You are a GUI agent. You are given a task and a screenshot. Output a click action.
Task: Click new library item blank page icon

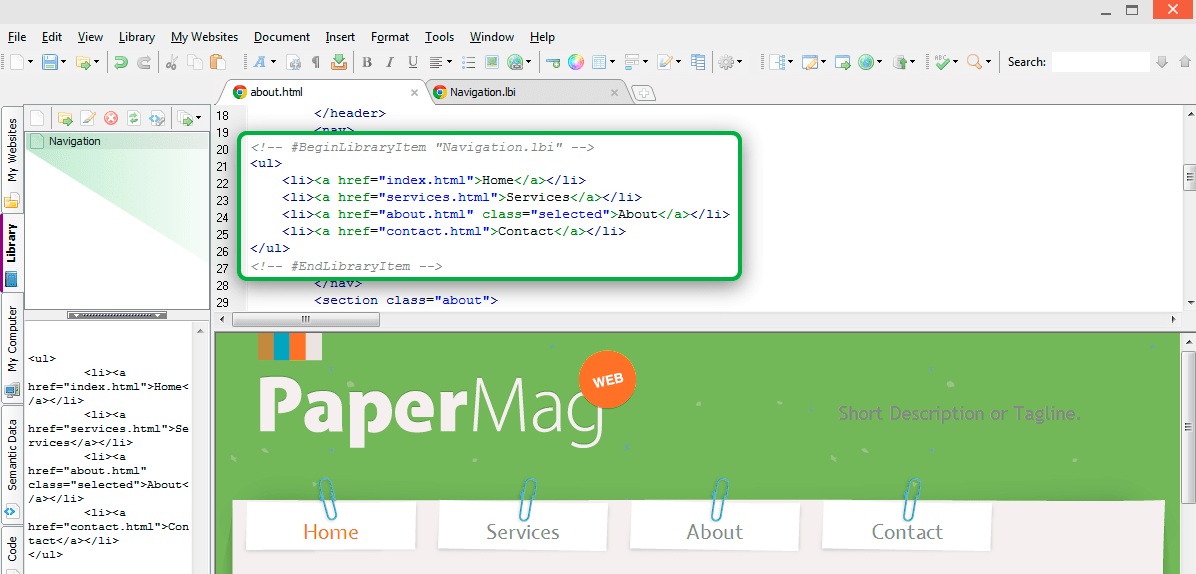pos(37,118)
